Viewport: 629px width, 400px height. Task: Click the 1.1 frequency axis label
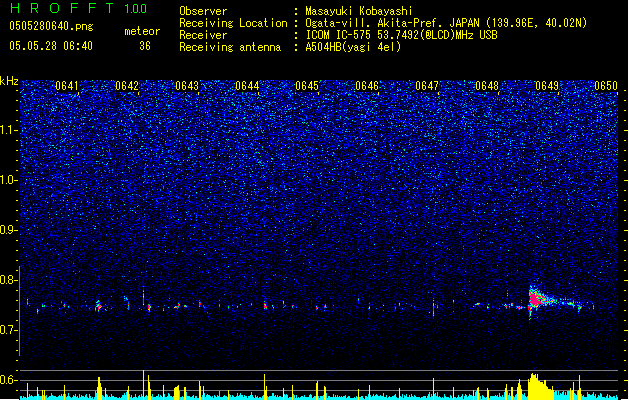(x=9, y=130)
